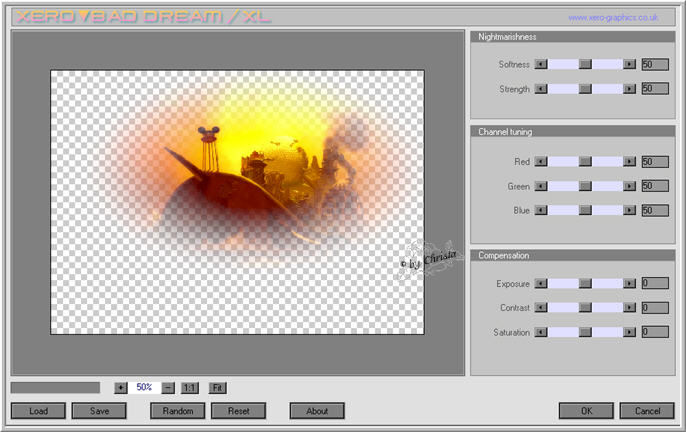Decrease Blue channel with left arrow

(541, 211)
